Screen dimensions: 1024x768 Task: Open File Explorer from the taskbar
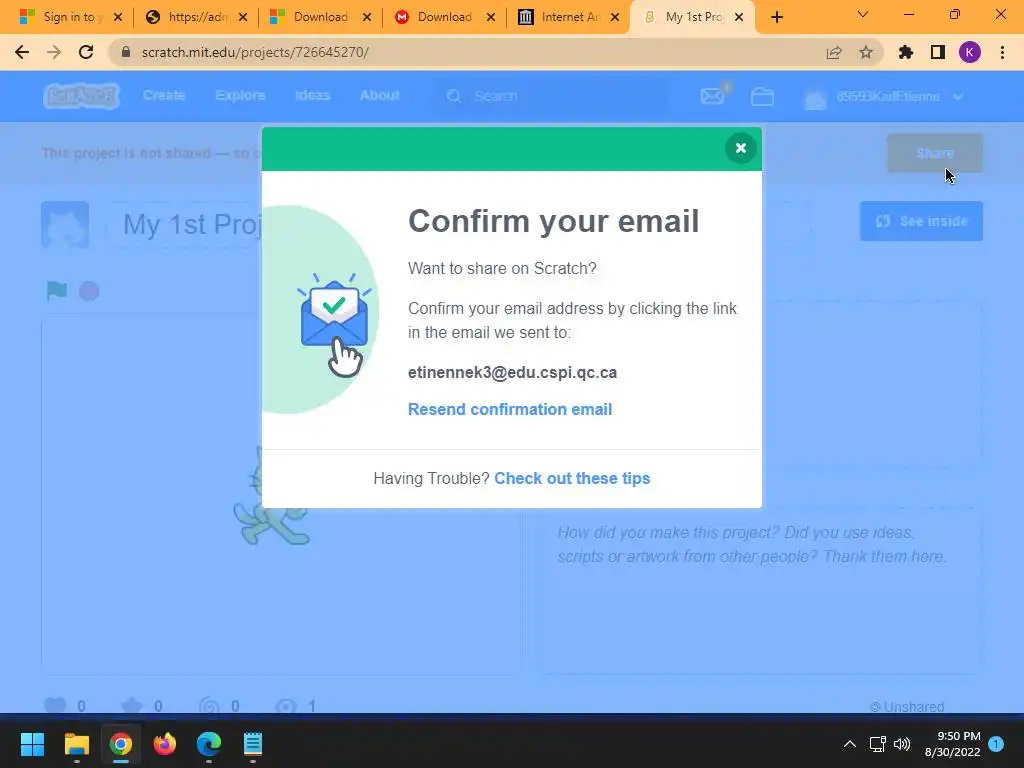76,744
